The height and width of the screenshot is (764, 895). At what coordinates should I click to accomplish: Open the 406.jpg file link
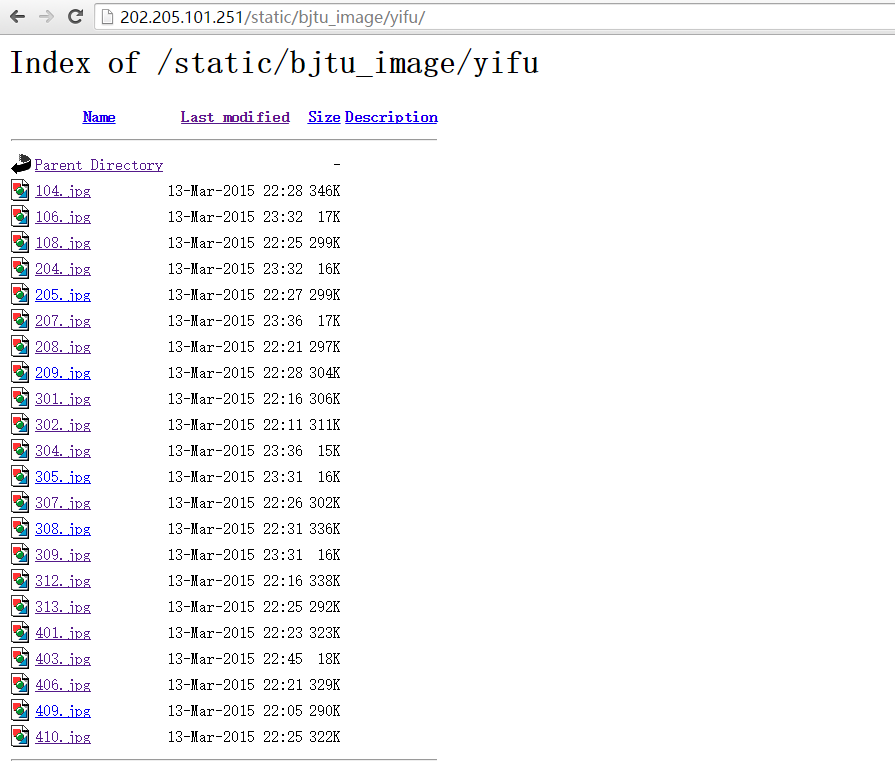[x=63, y=685]
